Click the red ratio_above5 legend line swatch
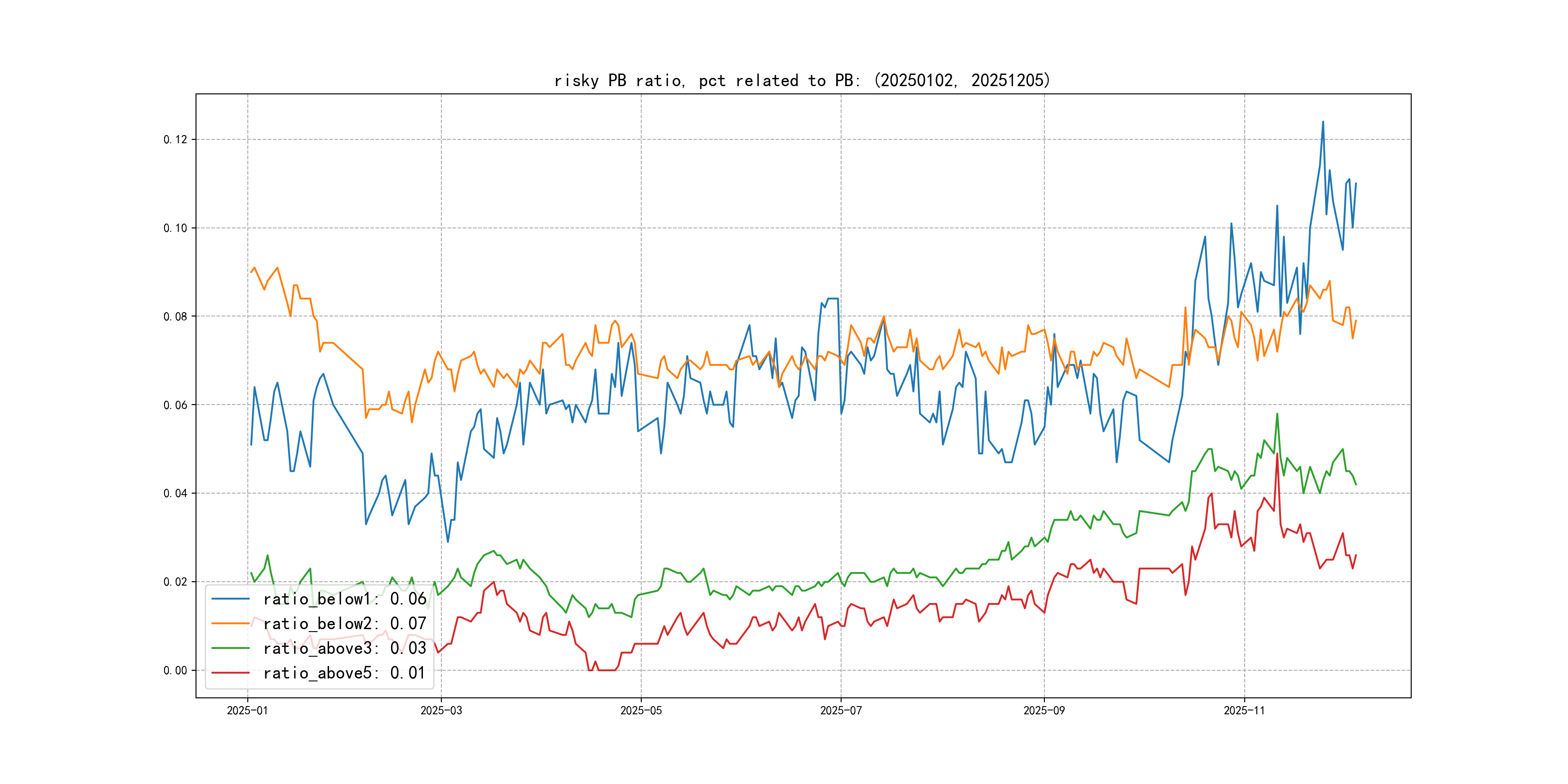Viewport: 1568px width, 784px height. click(x=230, y=673)
